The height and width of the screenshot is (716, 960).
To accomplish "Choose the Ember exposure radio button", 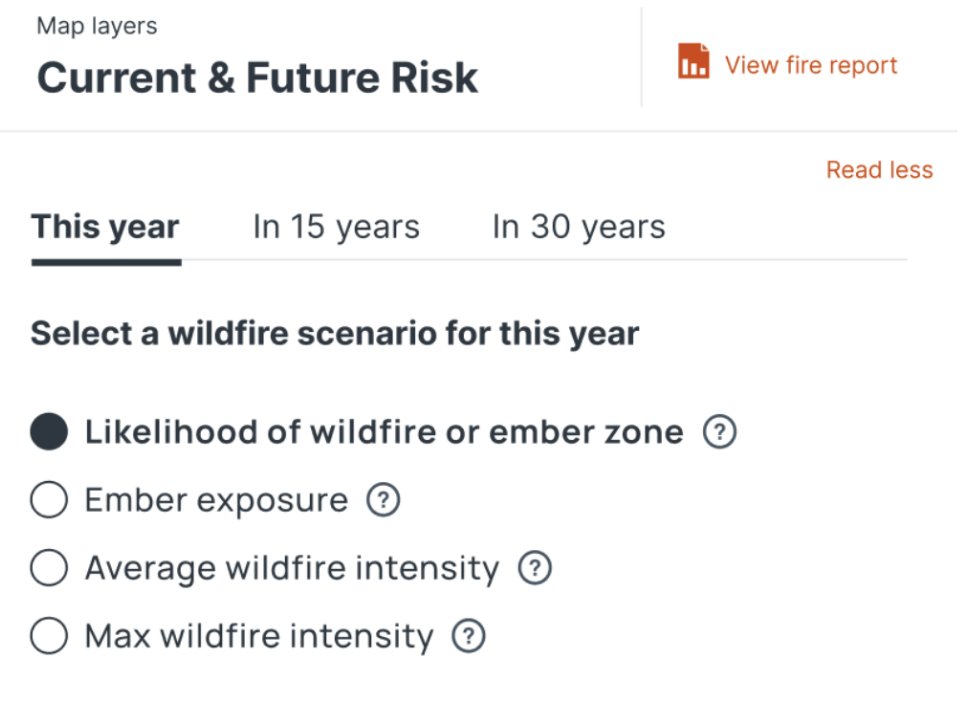I will (x=49, y=500).
